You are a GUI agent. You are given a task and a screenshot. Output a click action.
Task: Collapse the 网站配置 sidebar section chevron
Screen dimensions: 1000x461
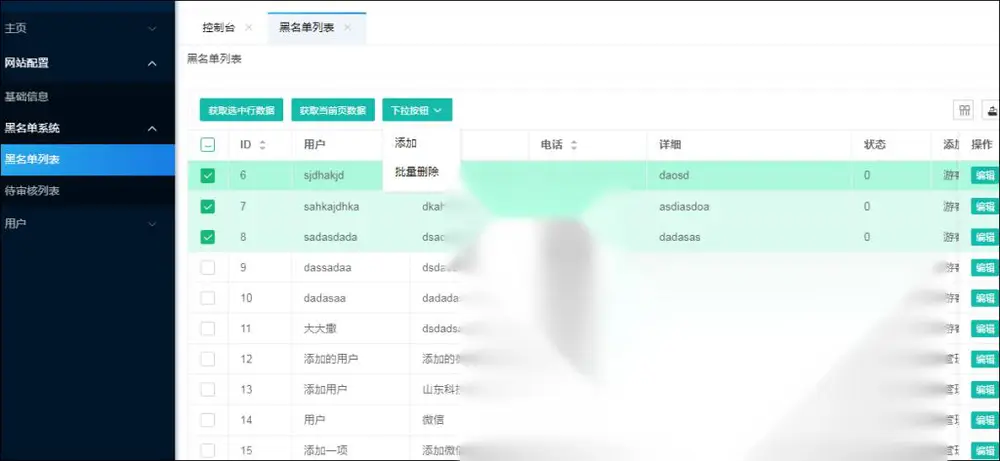[x=152, y=63]
